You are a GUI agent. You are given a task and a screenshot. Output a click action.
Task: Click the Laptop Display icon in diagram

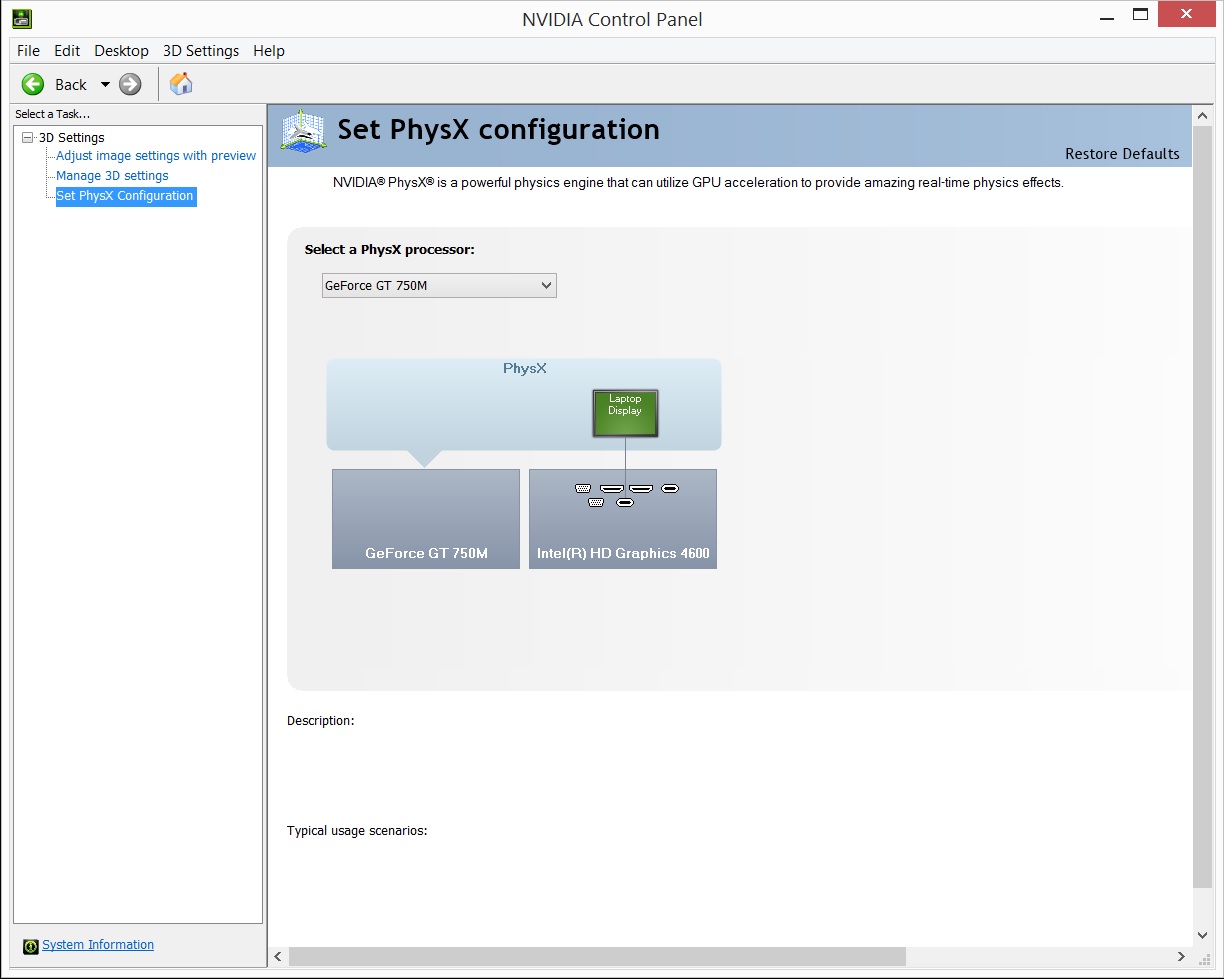pyautogui.click(x=625, y=413)
